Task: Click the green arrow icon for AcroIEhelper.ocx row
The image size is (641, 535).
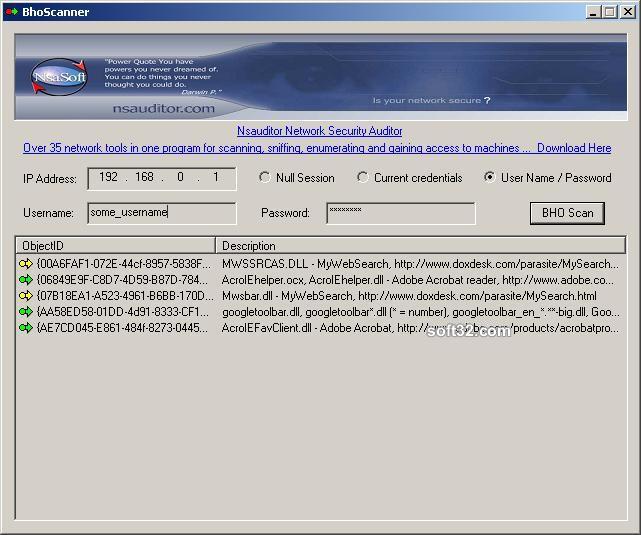Action: point(25,280)
